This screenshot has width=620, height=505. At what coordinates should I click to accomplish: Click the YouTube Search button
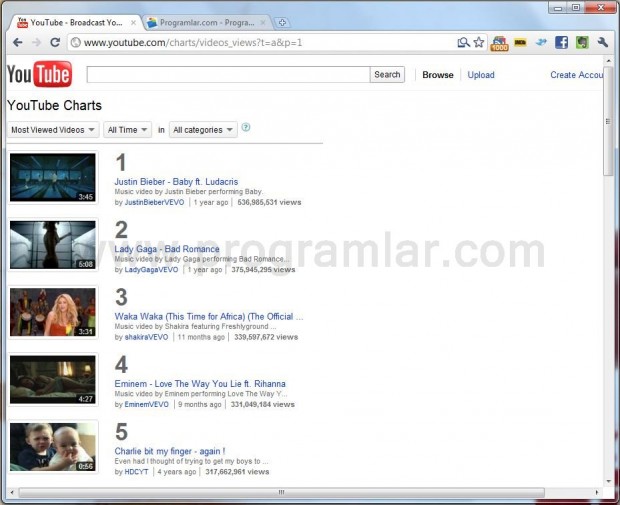pos(387,74)
